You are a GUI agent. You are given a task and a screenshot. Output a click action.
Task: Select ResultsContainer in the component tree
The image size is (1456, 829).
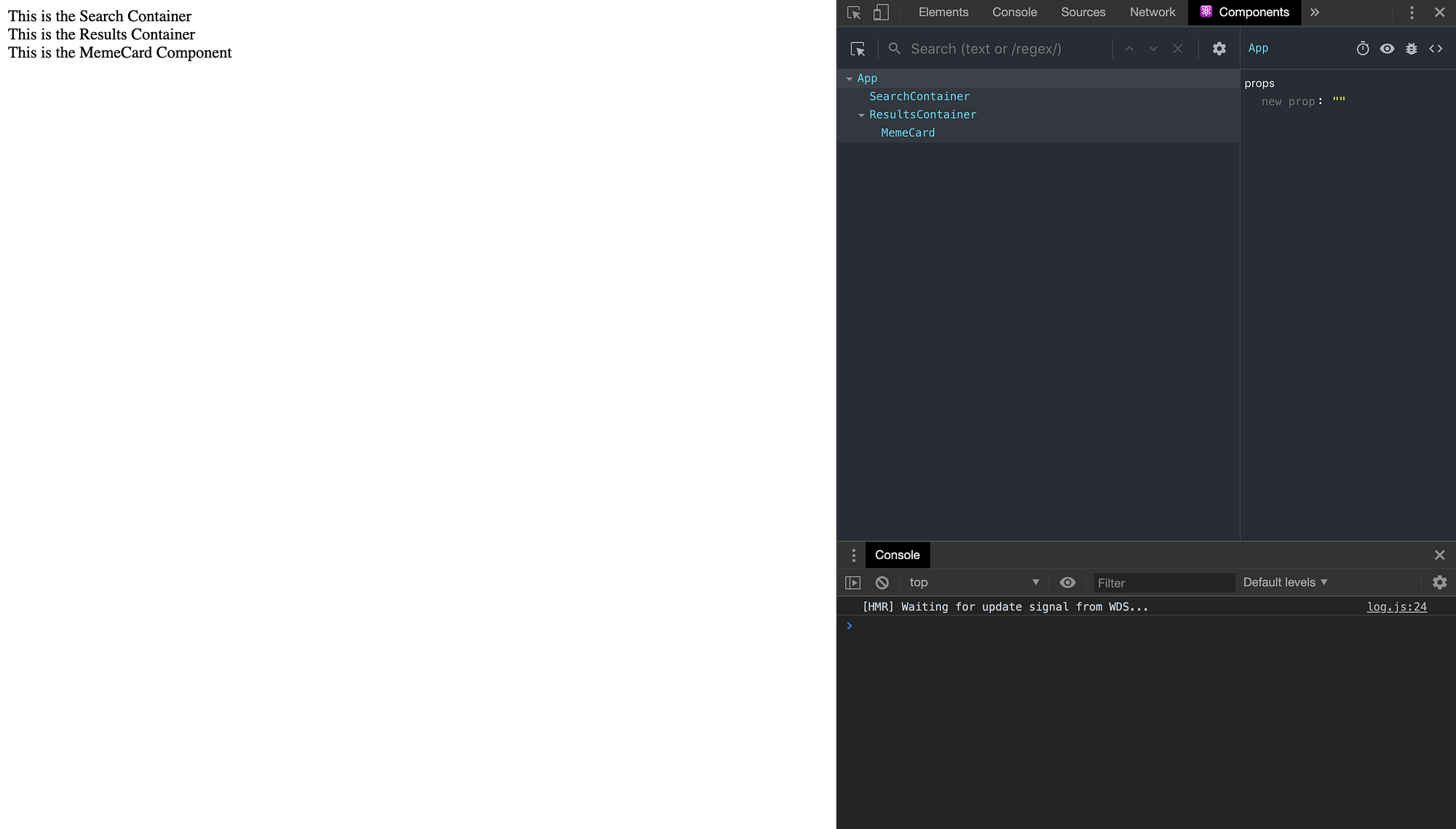click(x=922, y=114)
